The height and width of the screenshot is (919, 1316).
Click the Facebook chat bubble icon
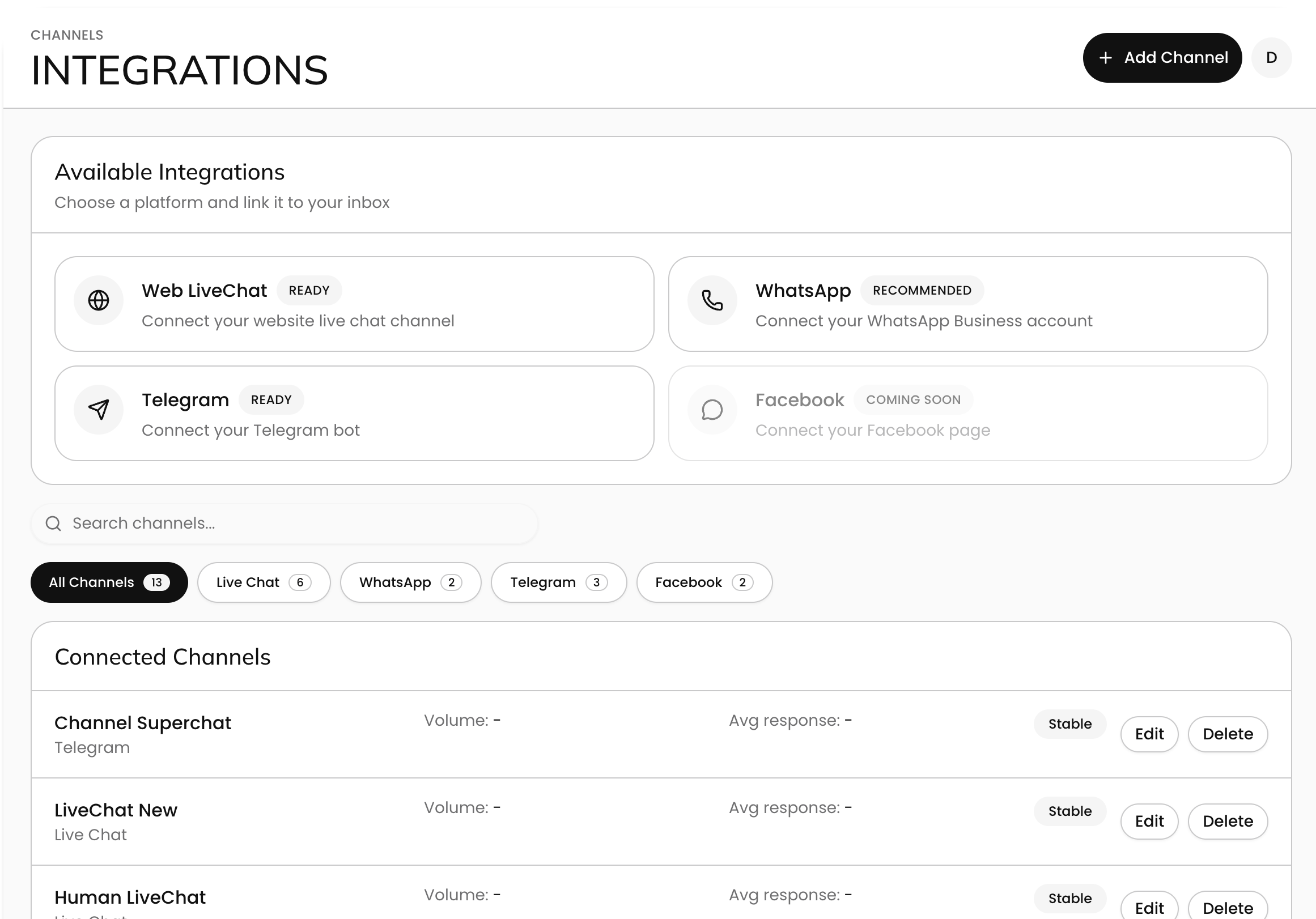[712, 410]
